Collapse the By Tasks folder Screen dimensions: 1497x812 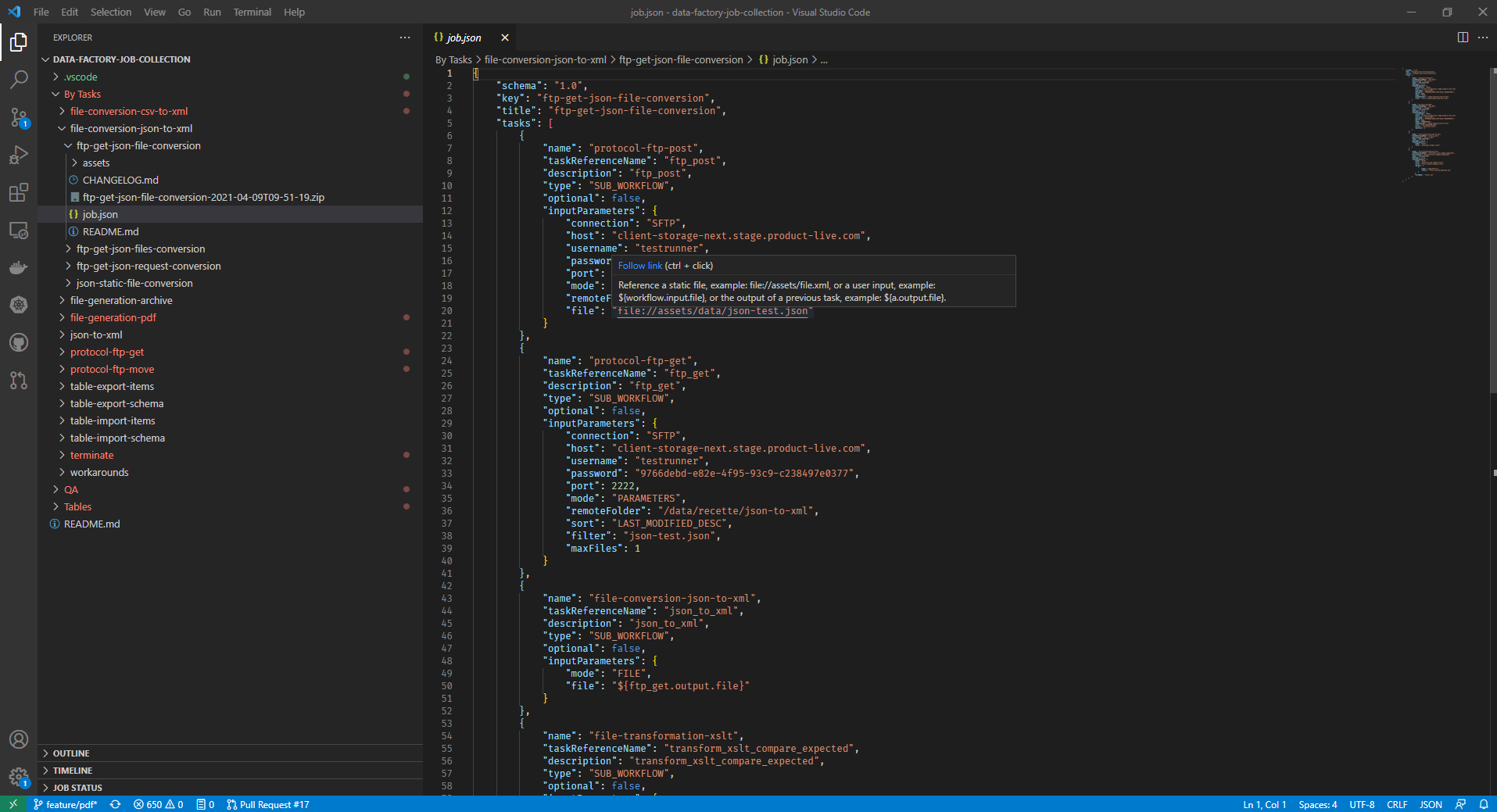(82, 94)
